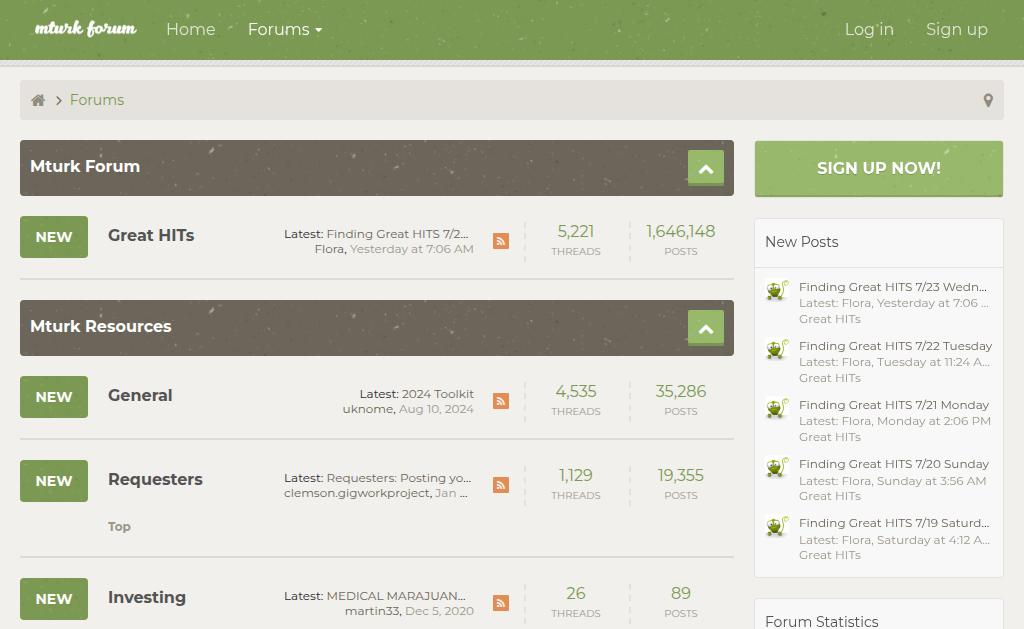Open the Mturk Resources category heading
1024x629 pixels.
click(101, 327)
